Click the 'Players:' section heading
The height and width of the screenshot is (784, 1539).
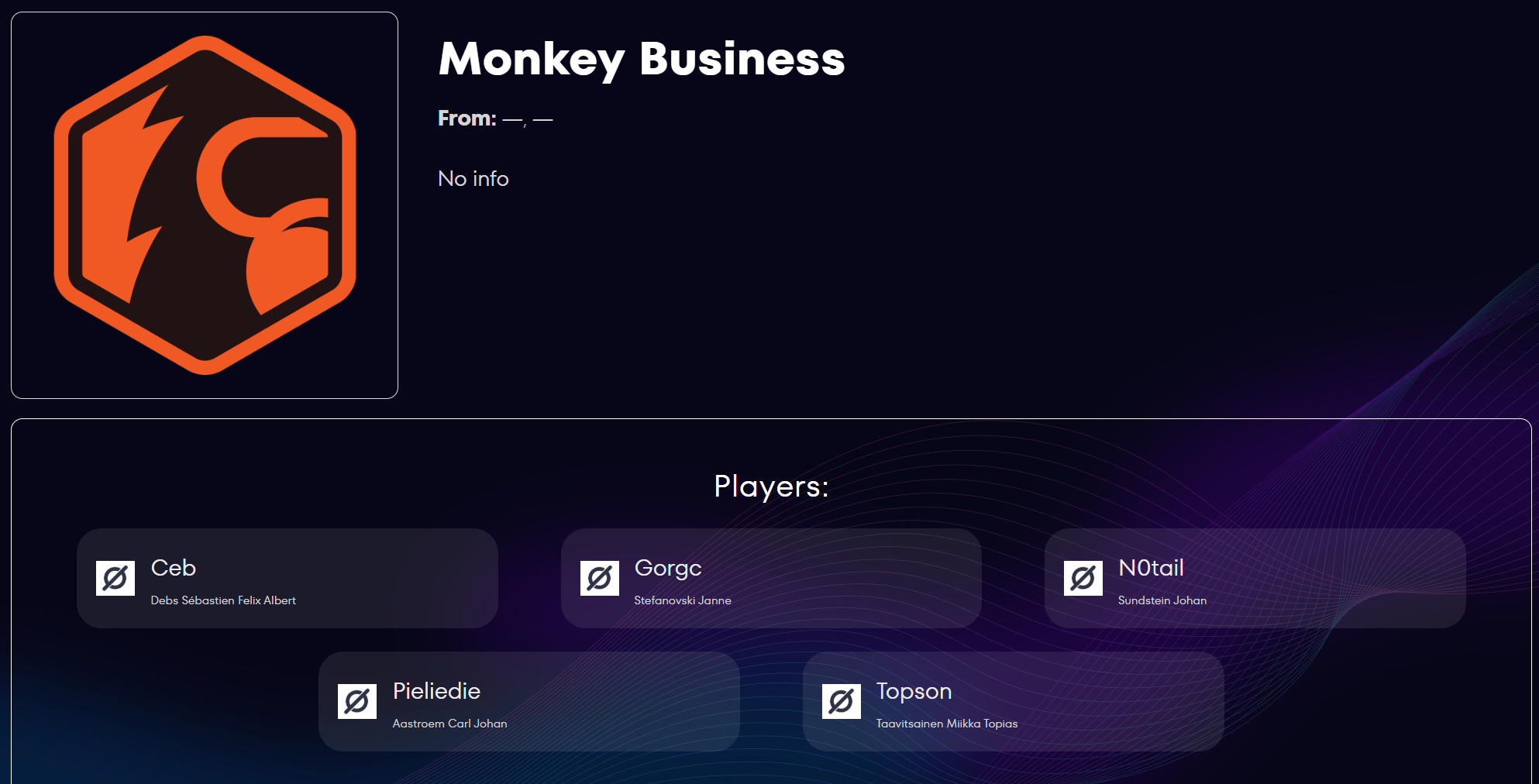coord(771,487)
